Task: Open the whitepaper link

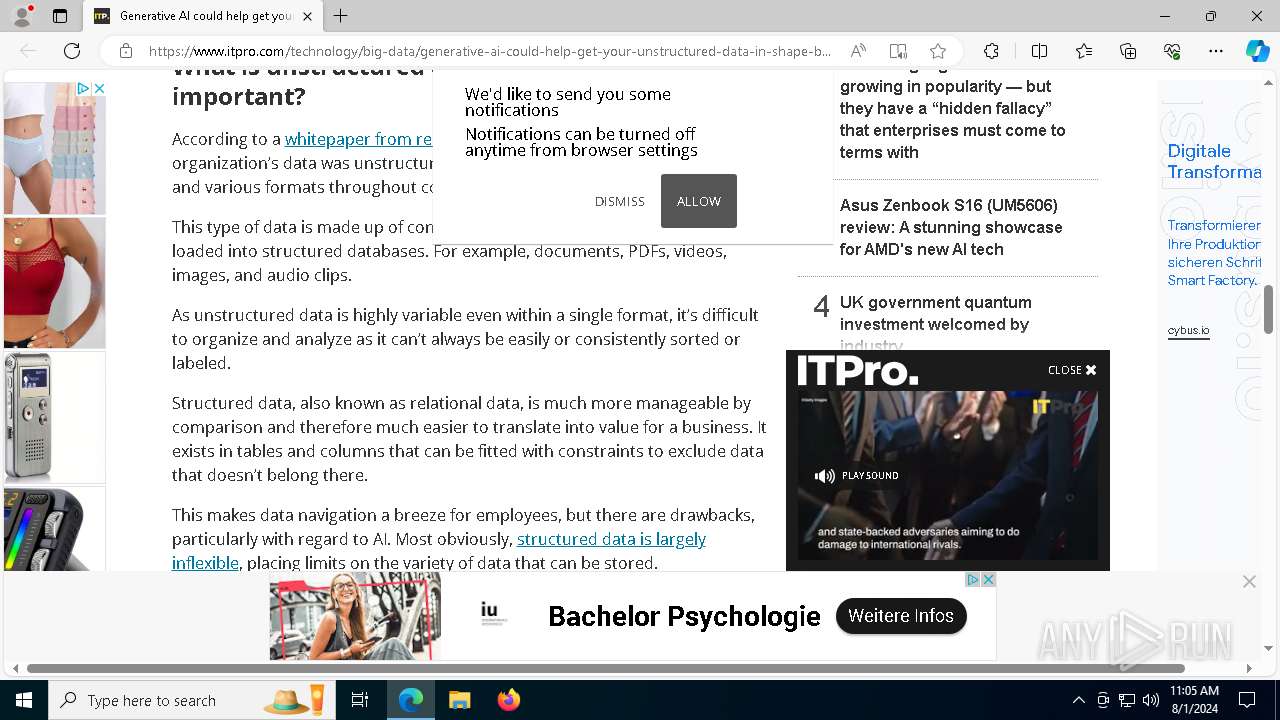Action: tap(358, 139)
